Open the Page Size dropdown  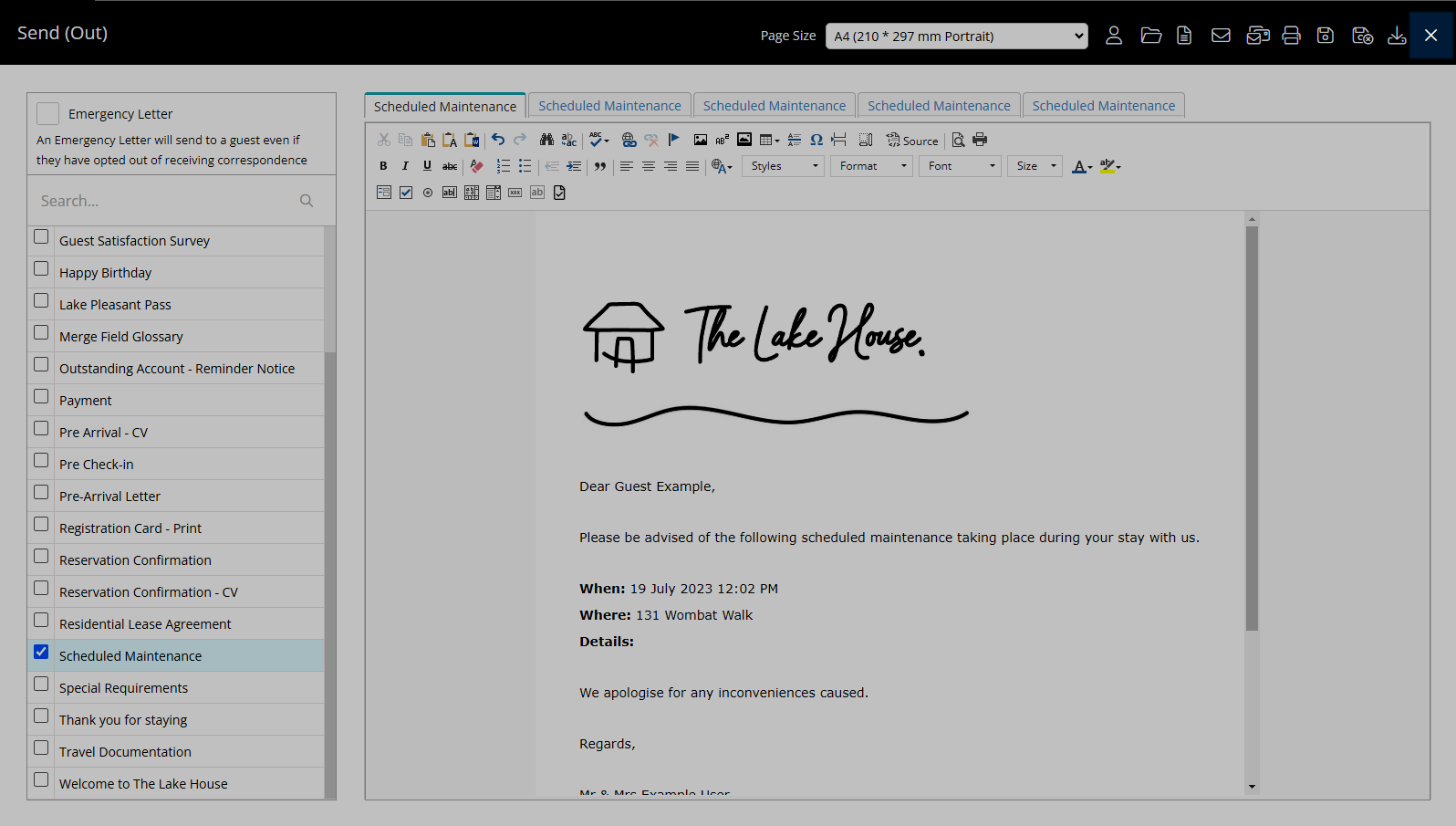pyautogui.click(x=956, y=37)
